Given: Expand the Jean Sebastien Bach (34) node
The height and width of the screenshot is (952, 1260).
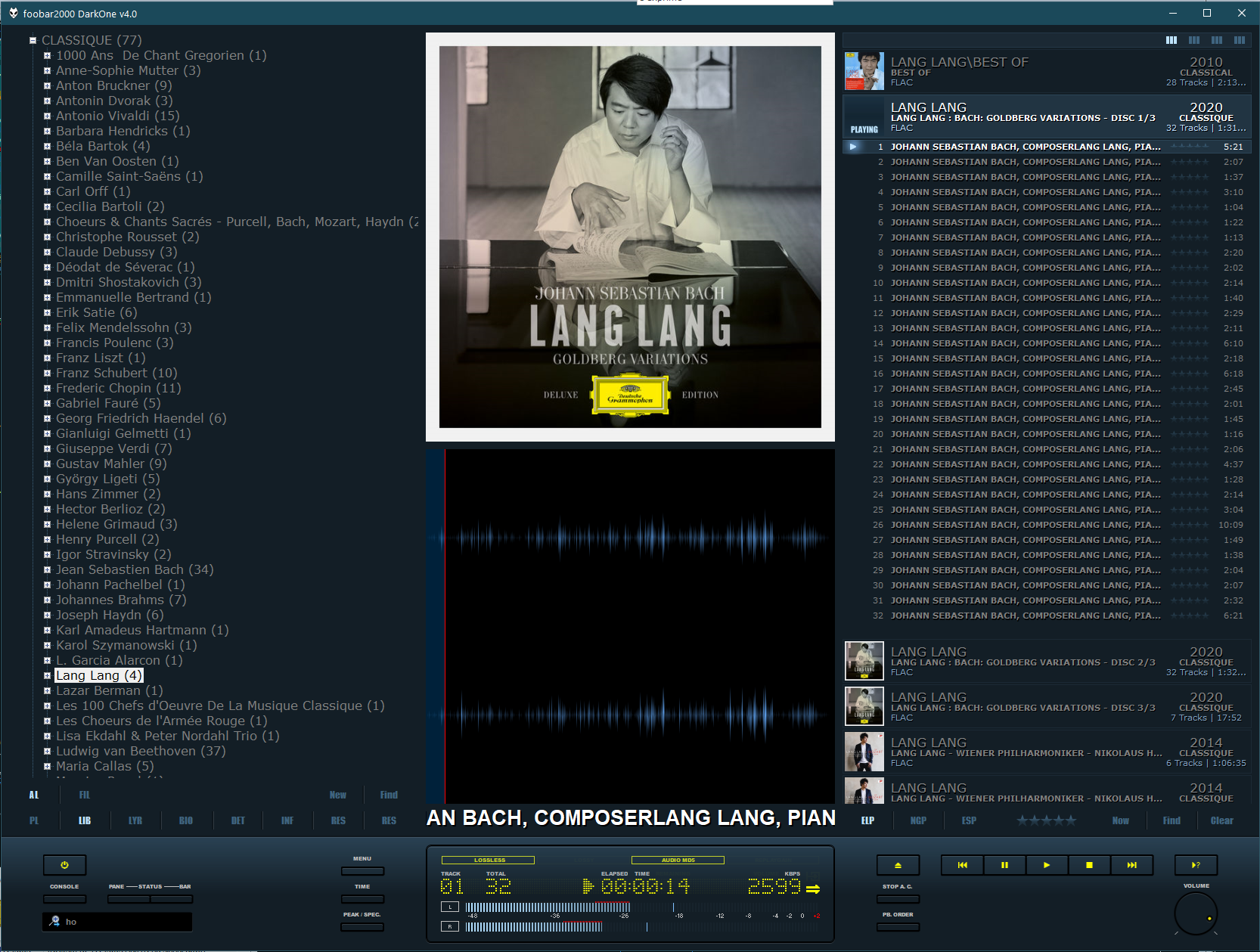Looking at the screenshot, I should (x=47, y=569).
